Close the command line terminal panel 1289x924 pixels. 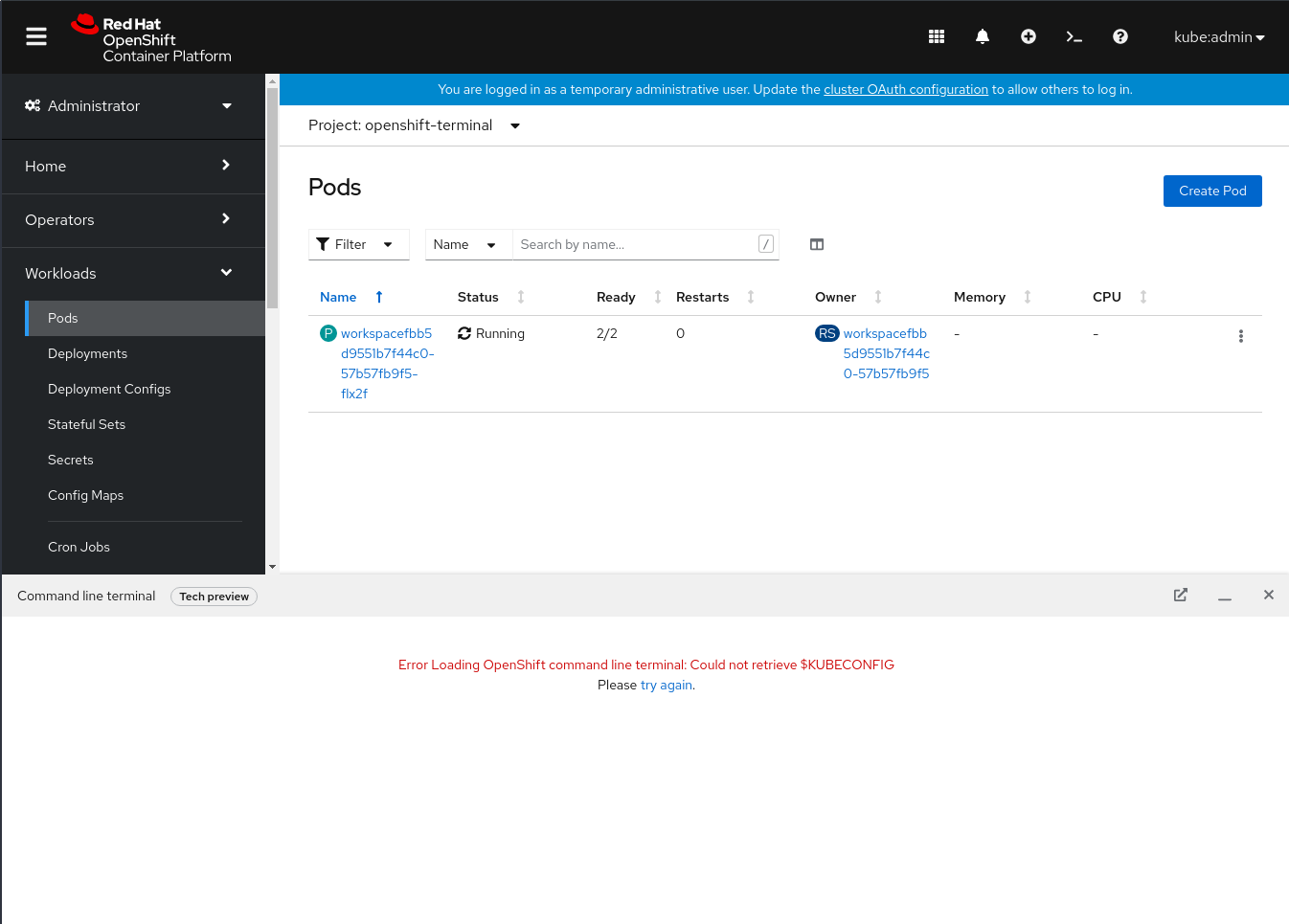[x=1269, y=595]
